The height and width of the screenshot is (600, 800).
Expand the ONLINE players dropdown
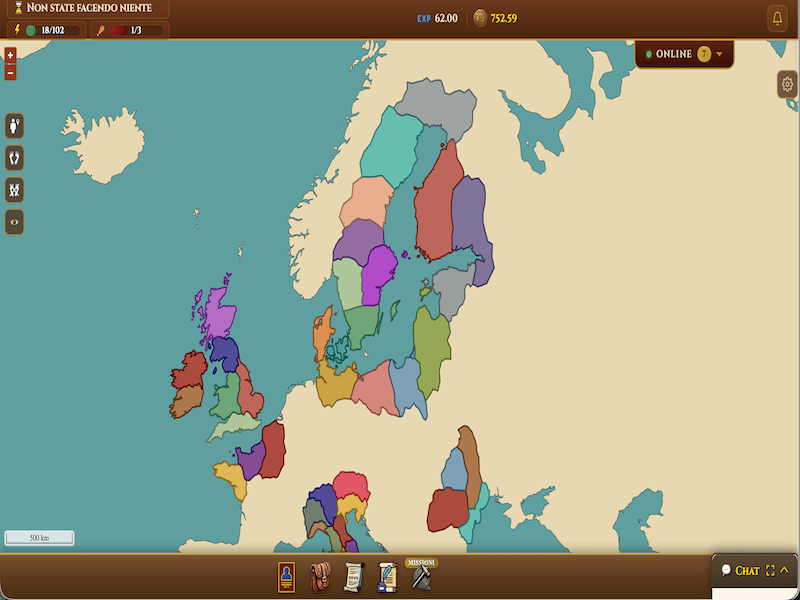coord(719,53)
